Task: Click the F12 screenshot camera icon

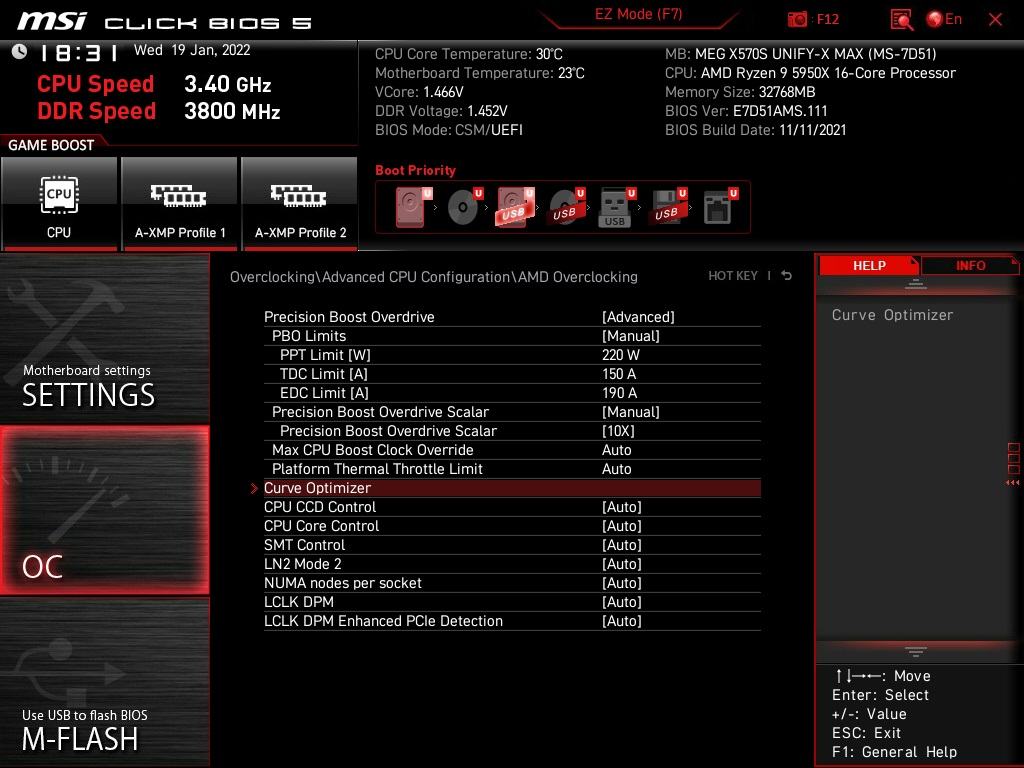Action: coord(797,19)
